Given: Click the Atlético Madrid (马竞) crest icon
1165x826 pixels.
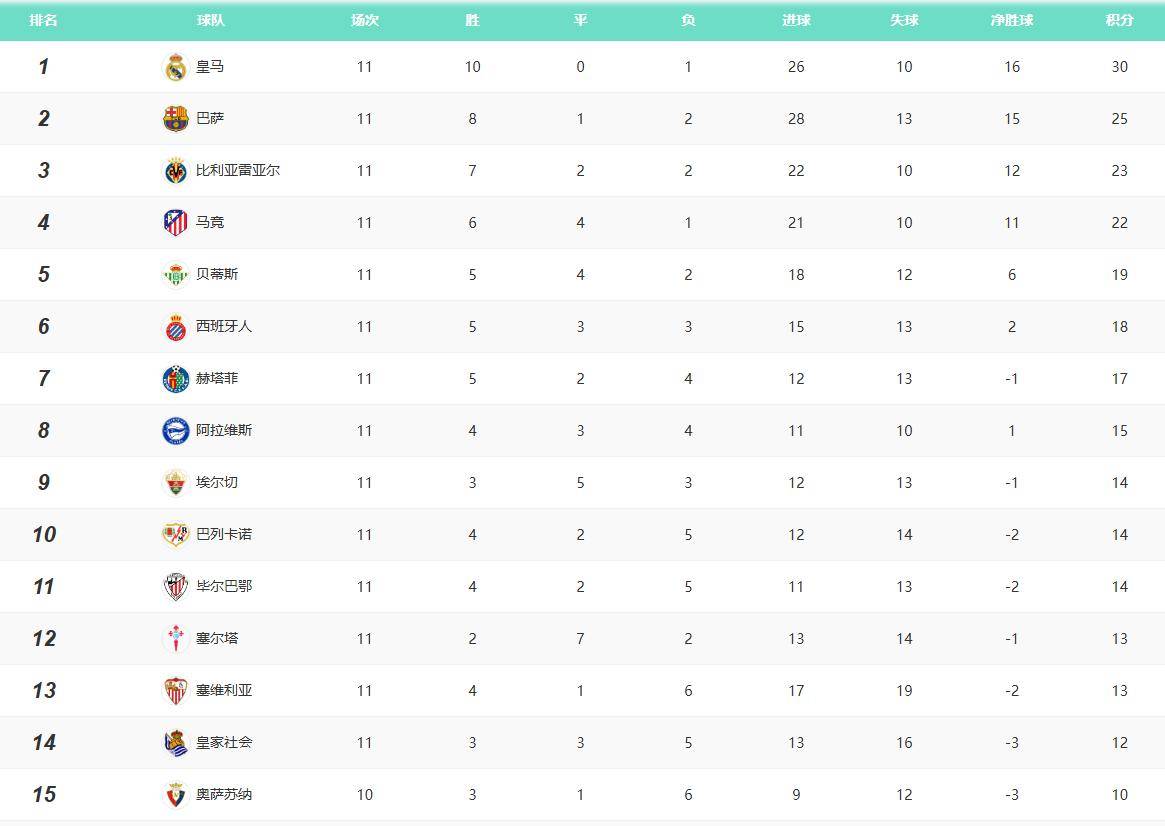Looking at the screenshot, I should (x=176, y=223).
